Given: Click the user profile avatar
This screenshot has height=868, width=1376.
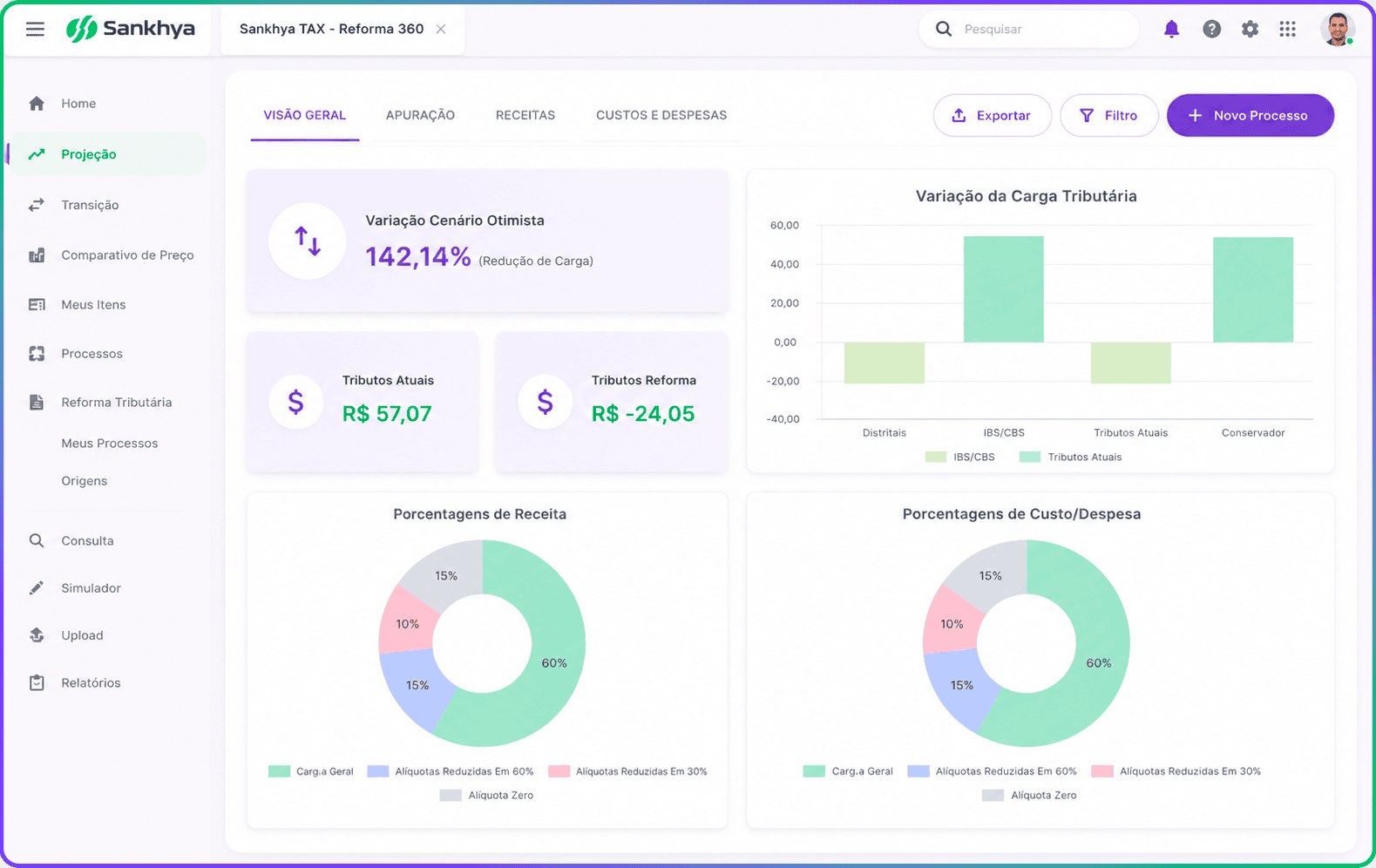Looking at the screenshot, I should (x=1337, y=29).
